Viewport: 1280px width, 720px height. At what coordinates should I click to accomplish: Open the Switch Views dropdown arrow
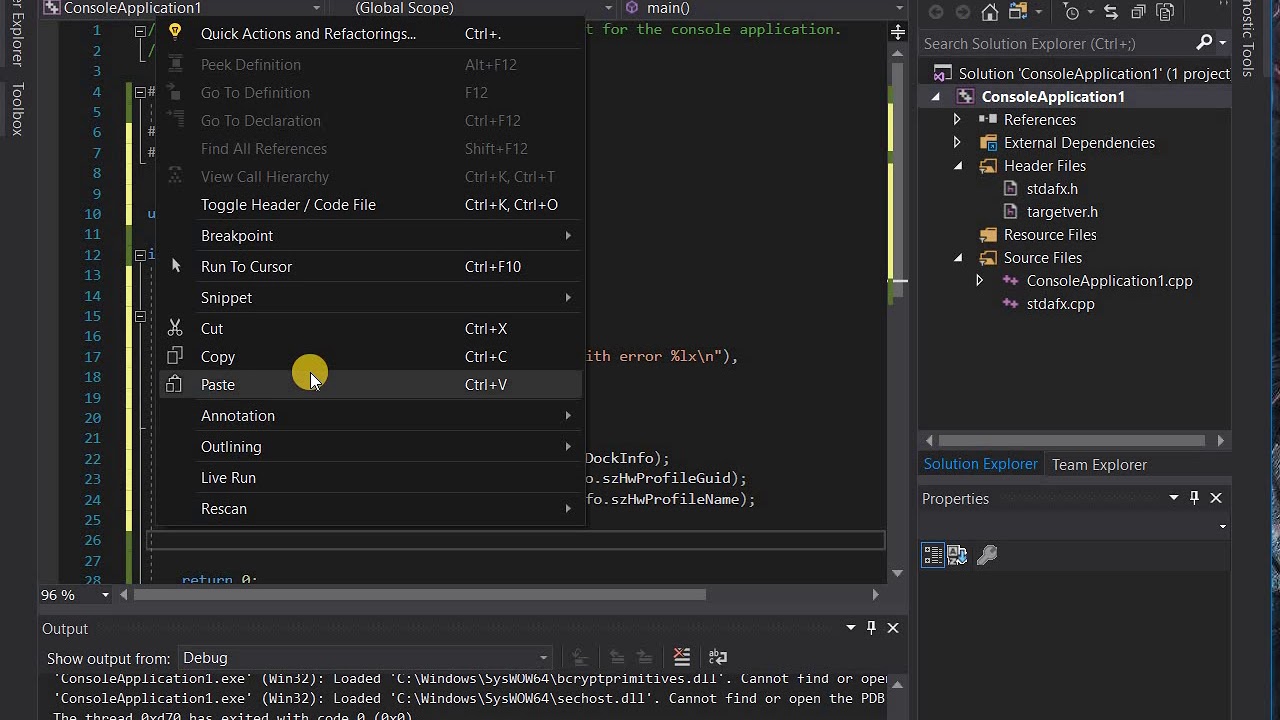1039,13
